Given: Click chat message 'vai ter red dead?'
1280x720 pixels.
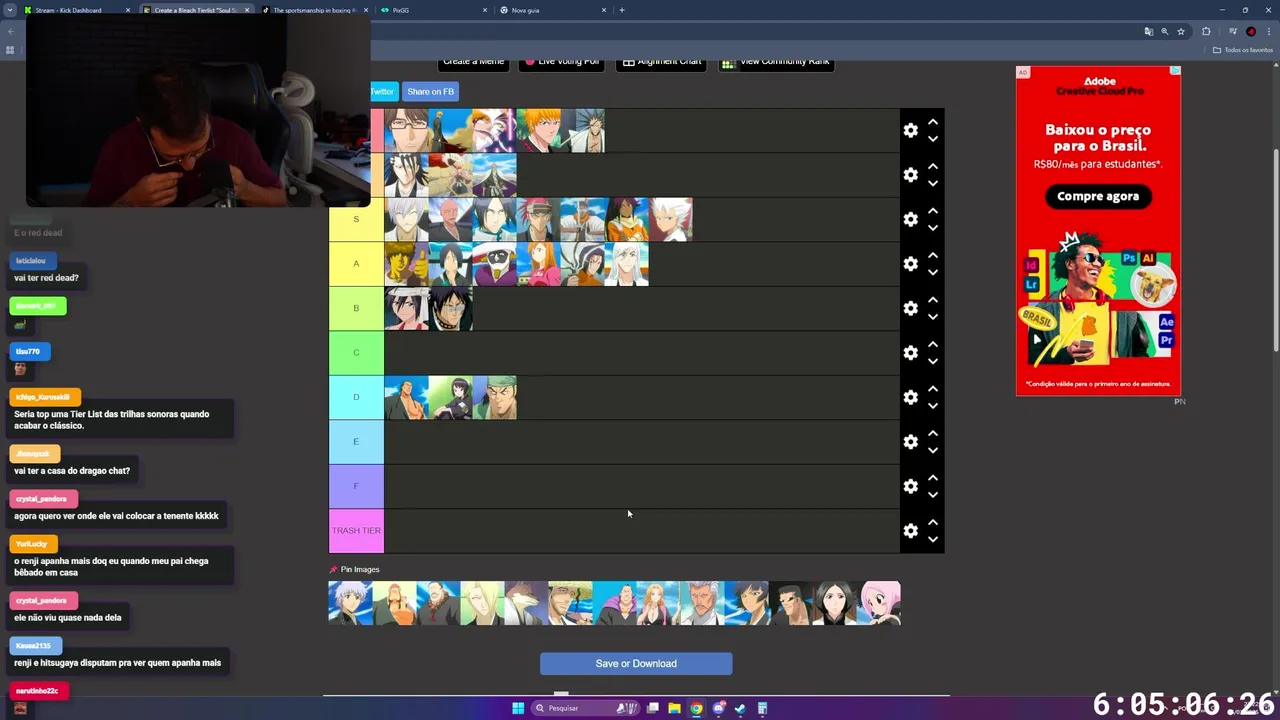Looking at the screenshot, I should click(x=46, y=278).
